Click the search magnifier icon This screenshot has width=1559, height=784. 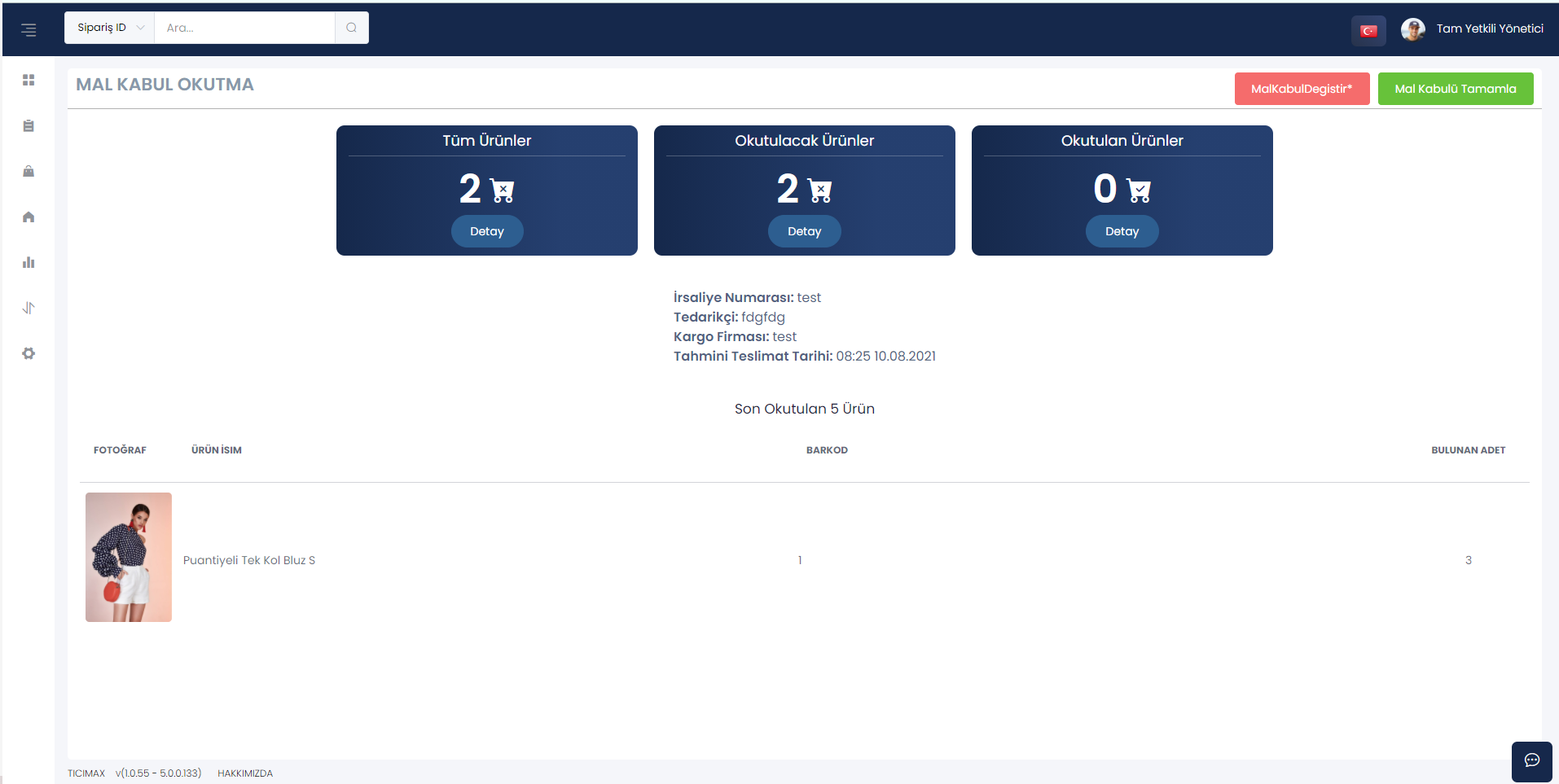point(352,28)
